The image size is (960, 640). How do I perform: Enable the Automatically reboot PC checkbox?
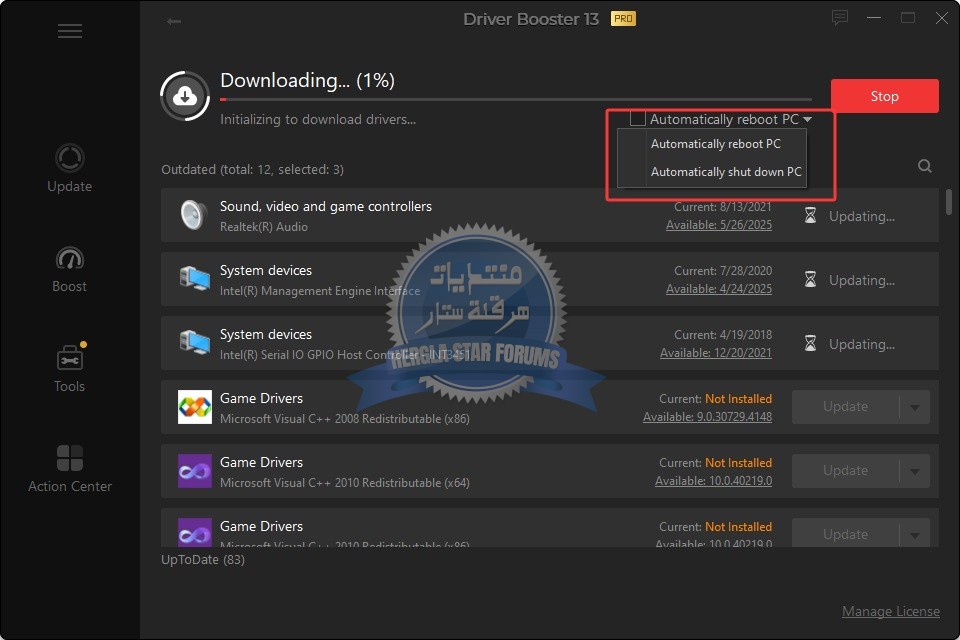point(637,119)
